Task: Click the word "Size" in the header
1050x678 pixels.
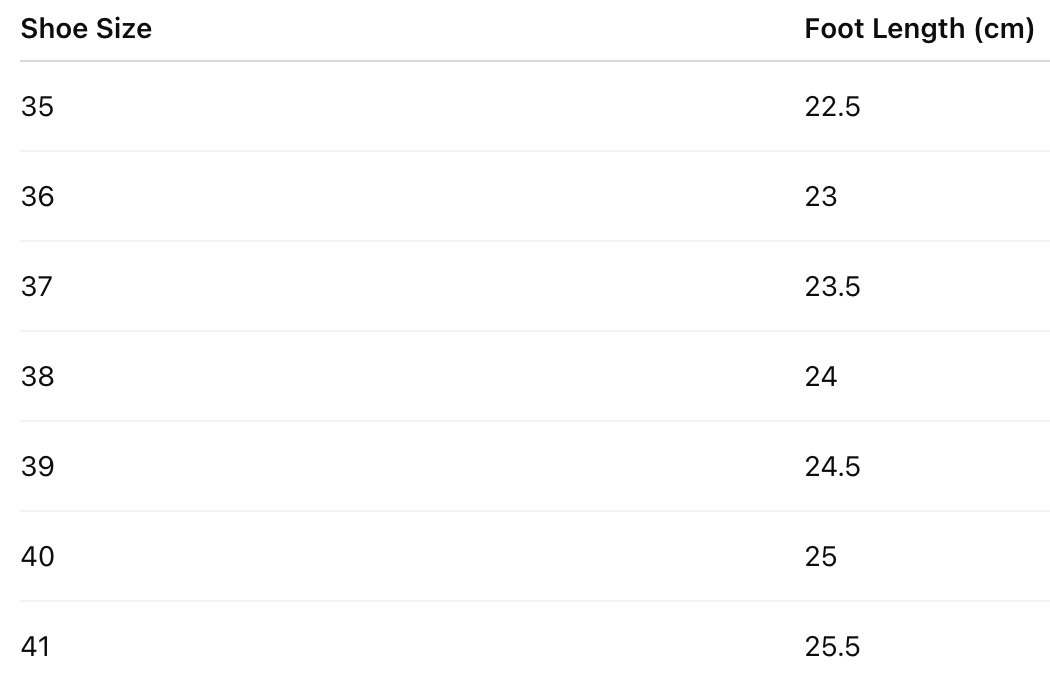Action: pos(123,29)
